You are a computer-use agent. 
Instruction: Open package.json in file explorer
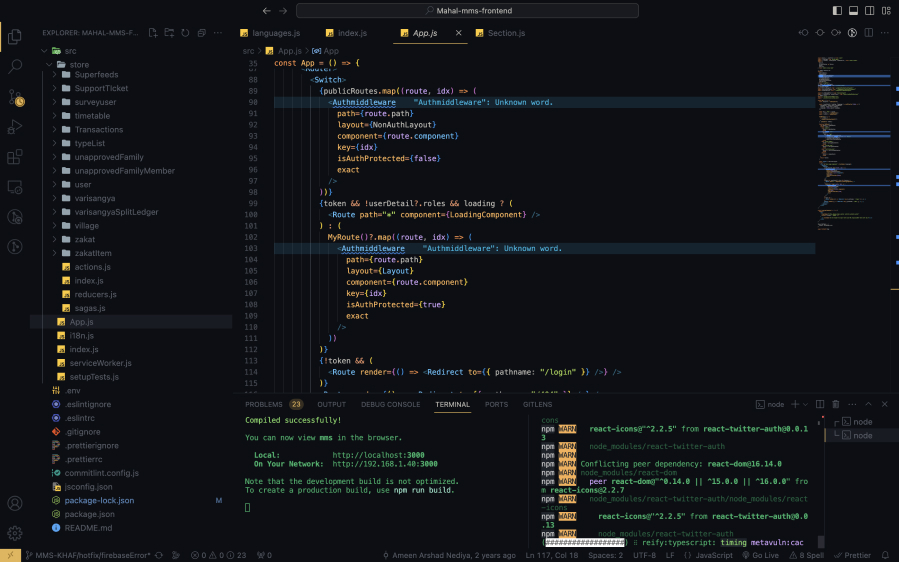pos(89,514)
